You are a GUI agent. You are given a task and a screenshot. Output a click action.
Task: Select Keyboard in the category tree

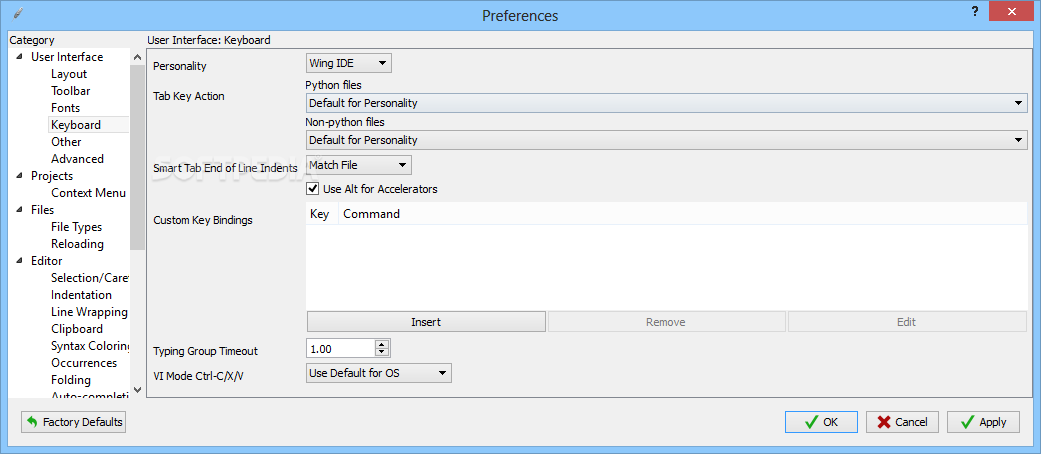pos(76,125)
